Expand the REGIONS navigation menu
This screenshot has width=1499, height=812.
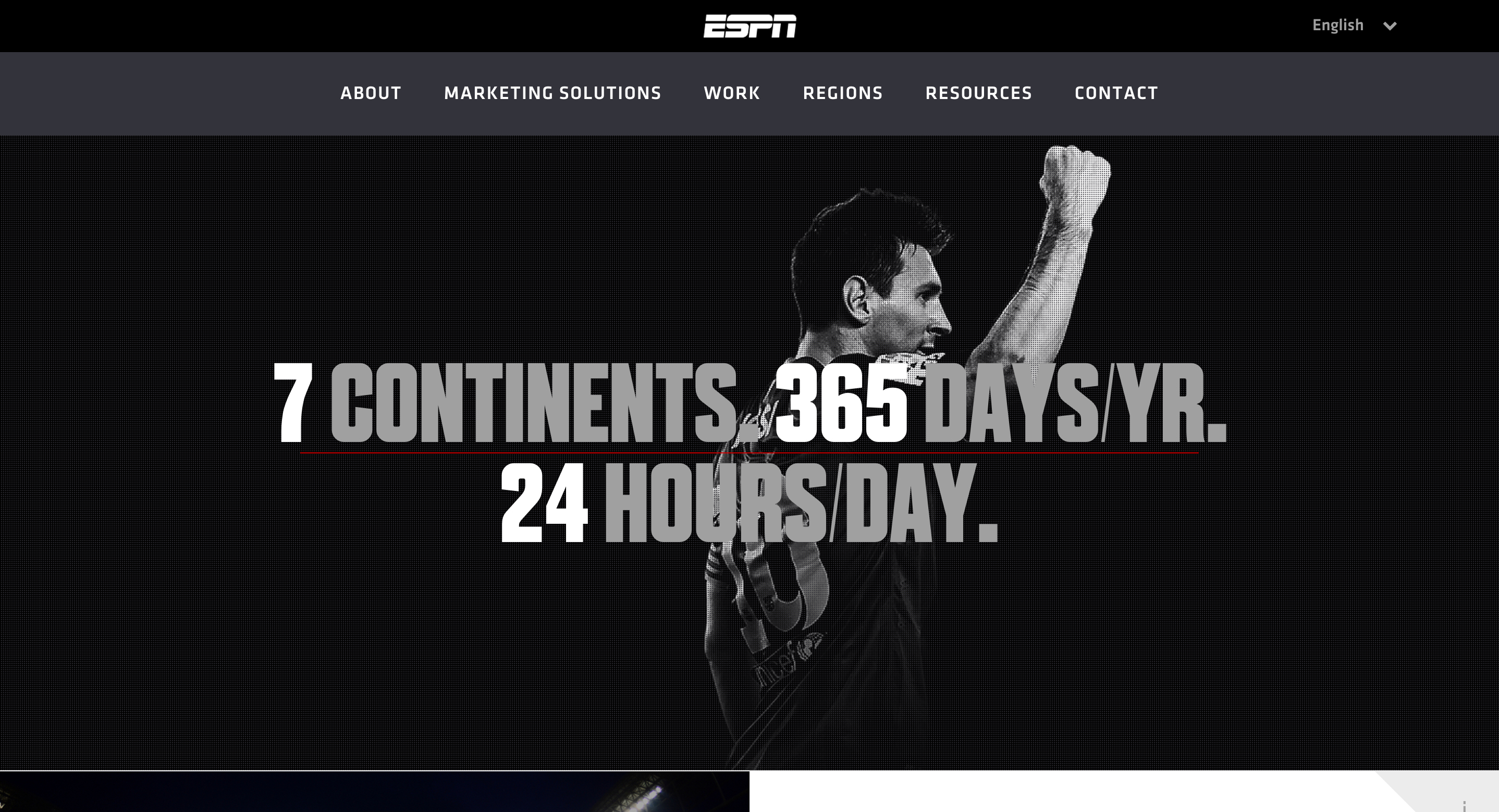(843, 93)
